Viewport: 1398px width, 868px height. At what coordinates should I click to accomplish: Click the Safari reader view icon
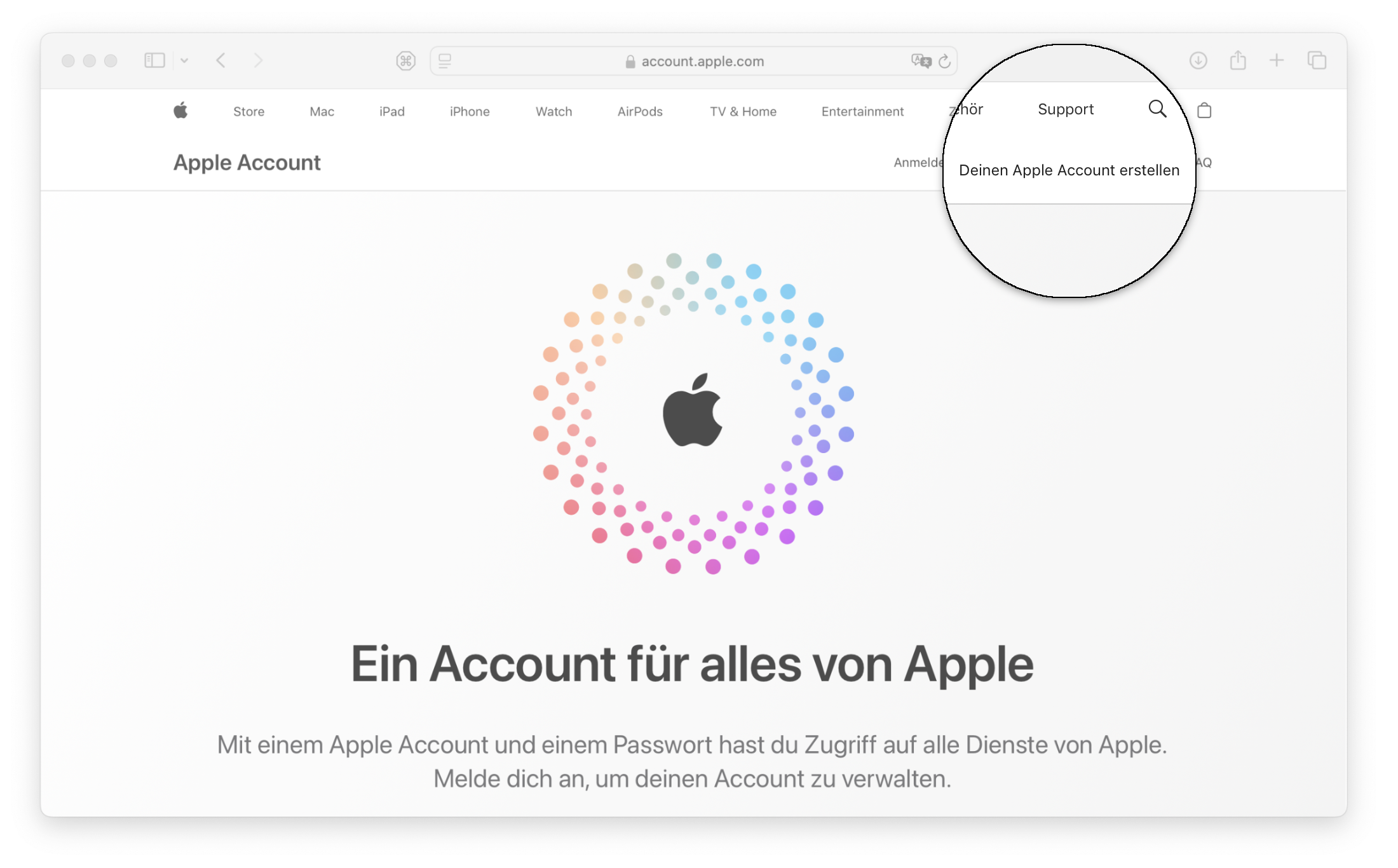[x=446, y=61]
